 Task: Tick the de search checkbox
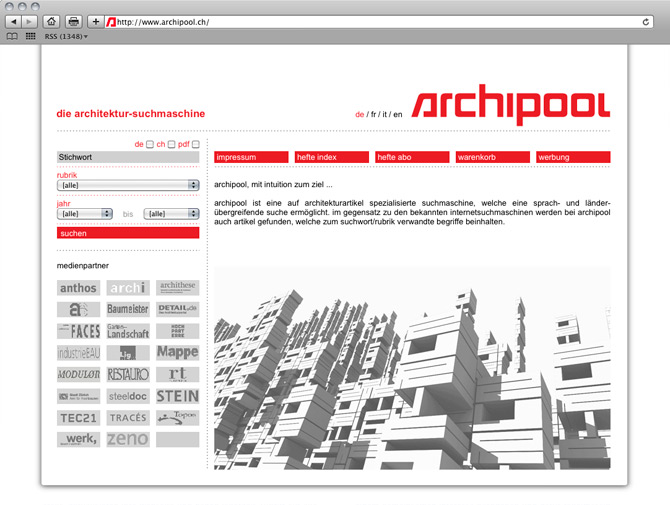pyautogui.click(x=150, y=144)
